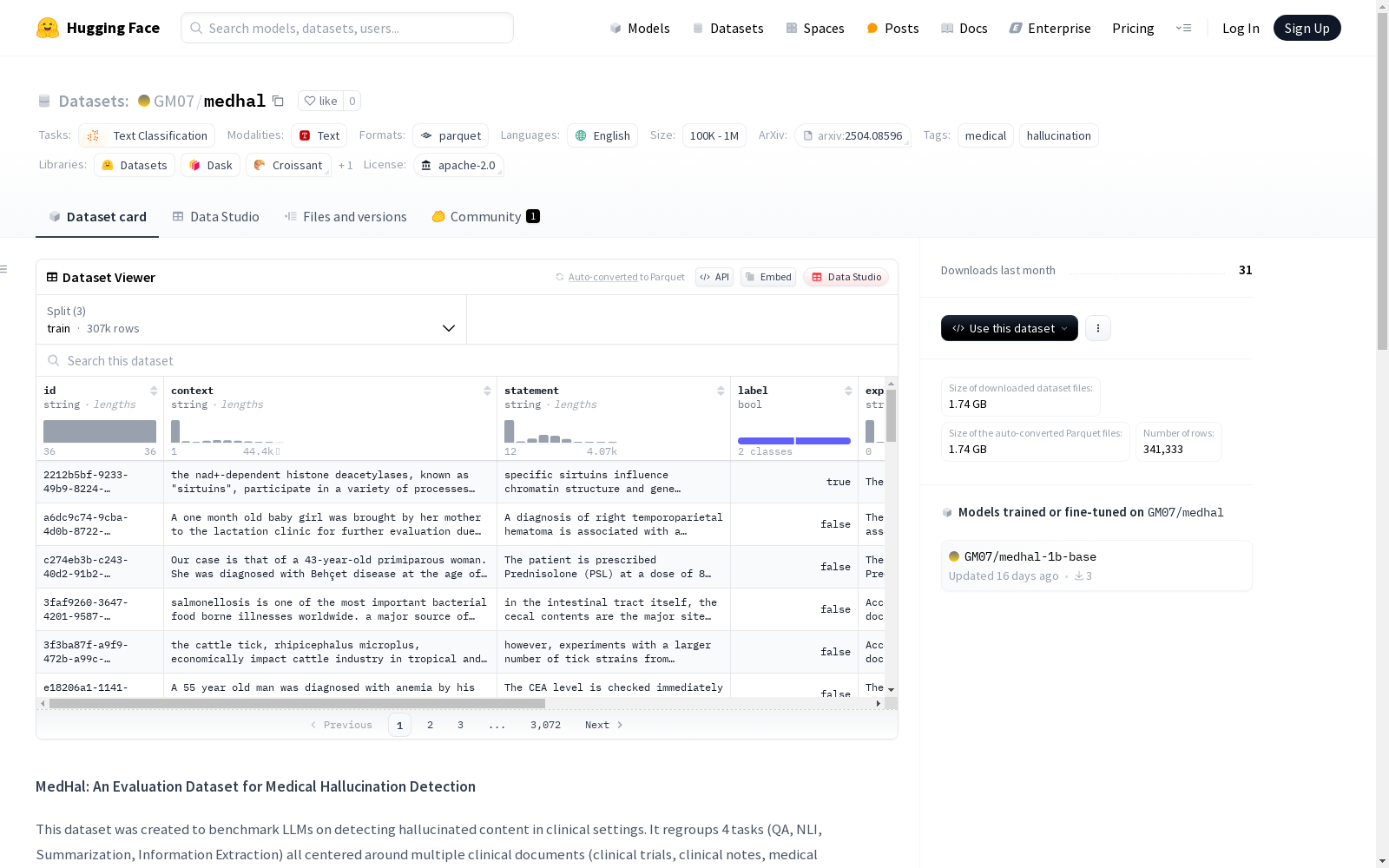The height and width of the screenshot is (868, 1389).
Task: Jump to last page 3,072
Action: 545,725
